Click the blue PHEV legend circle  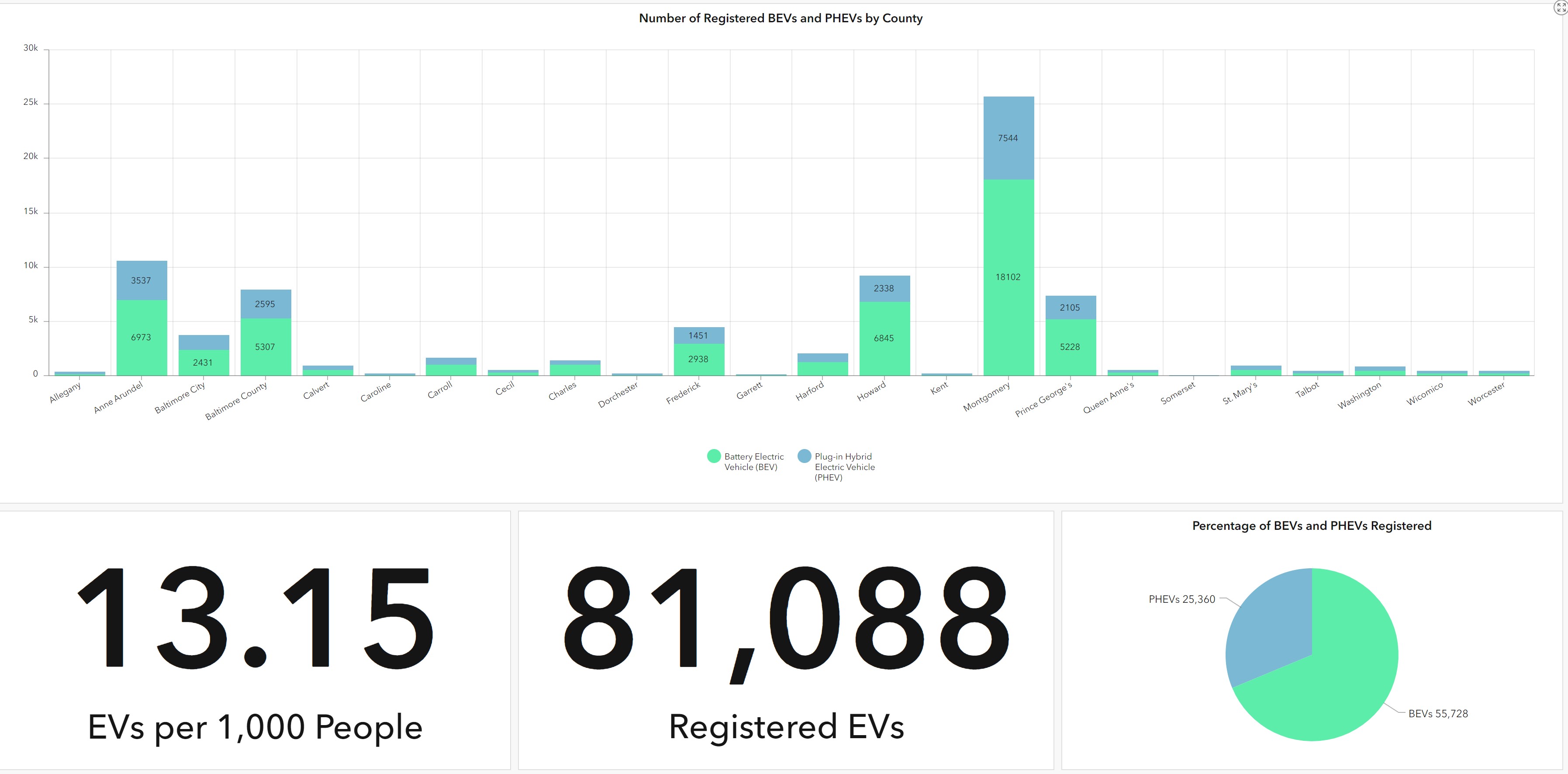tap(804, 456)
